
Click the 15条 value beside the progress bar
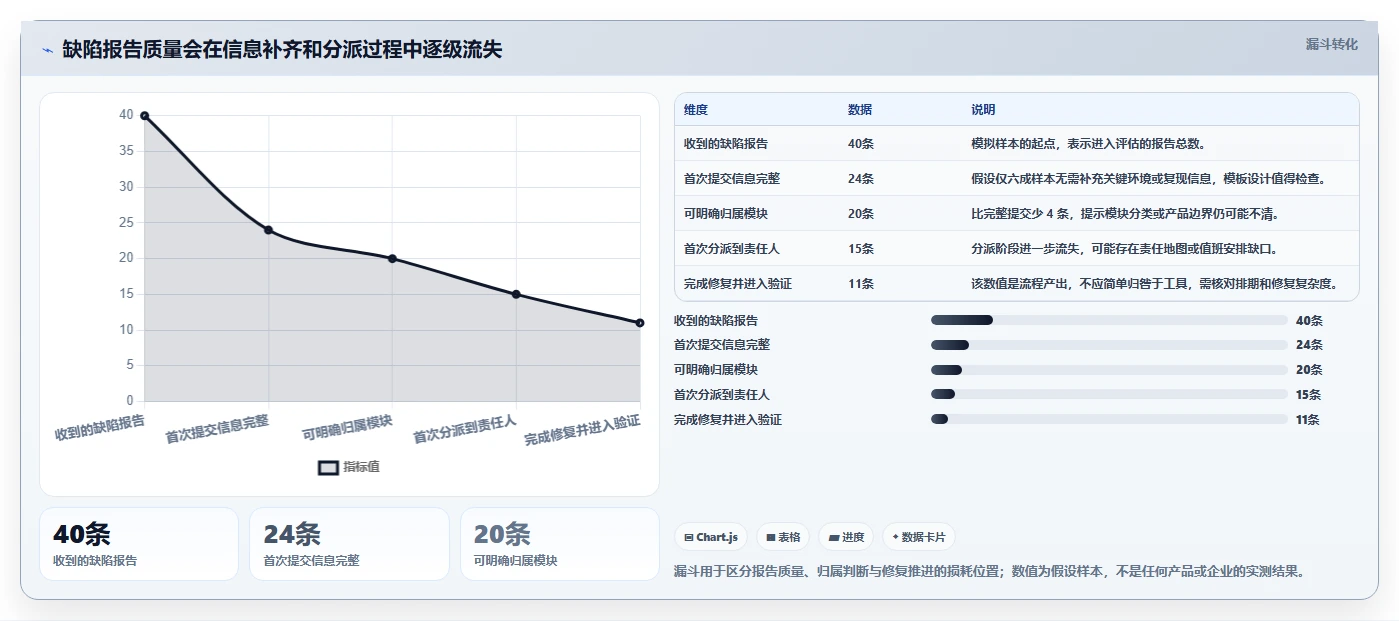pyautogui.click(x=1309, y=395)
